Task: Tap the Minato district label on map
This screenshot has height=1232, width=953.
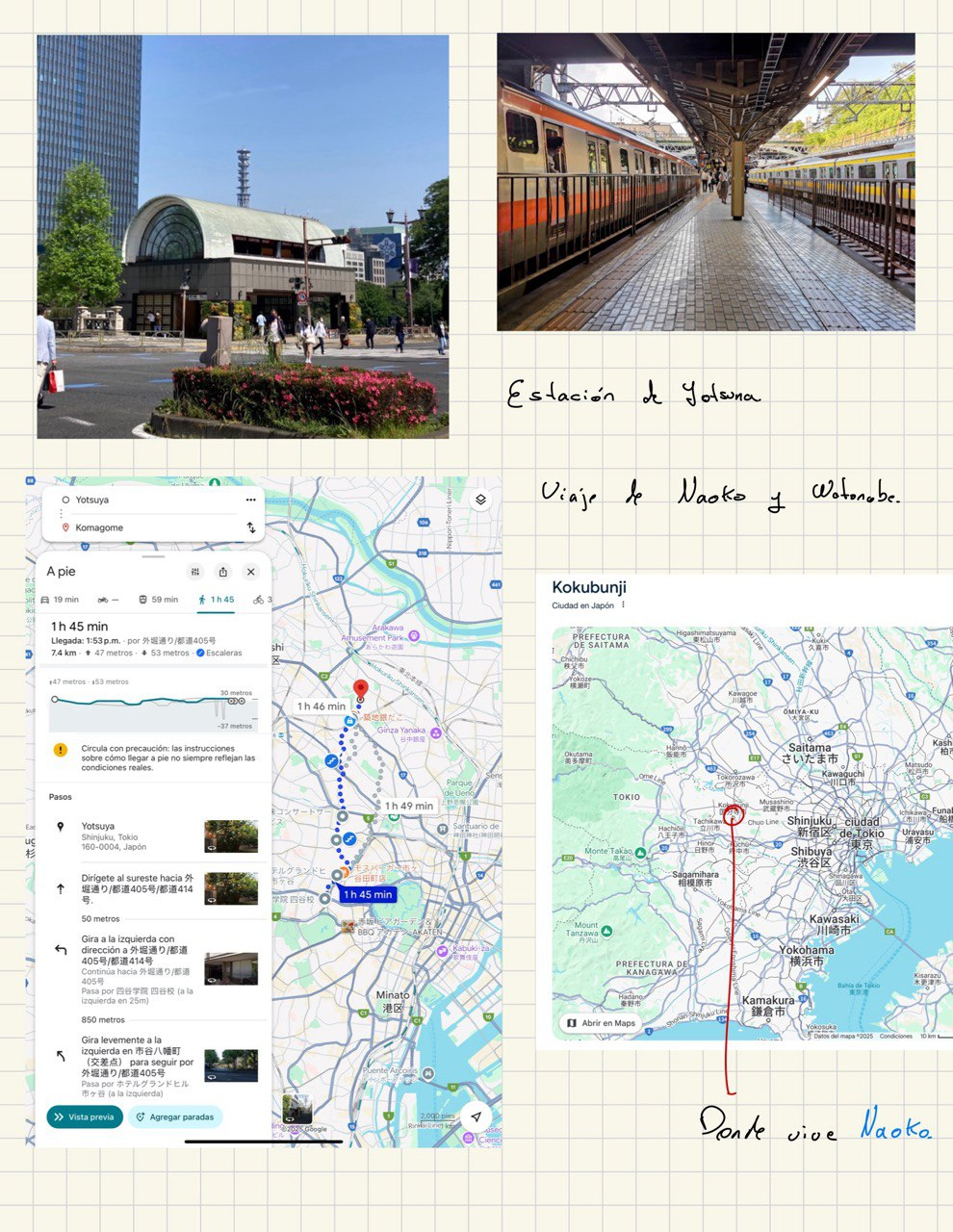Action: point(393,1001)
